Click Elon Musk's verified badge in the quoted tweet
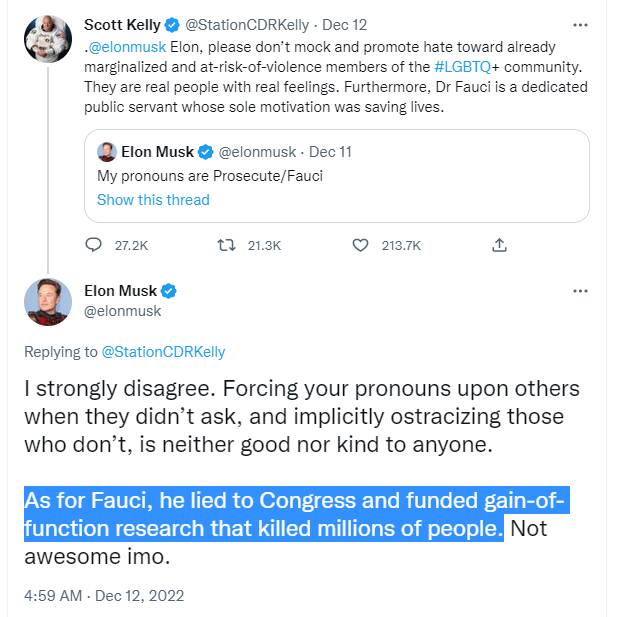The width and height of the screenshot is (623, 617). coord(205,152)
